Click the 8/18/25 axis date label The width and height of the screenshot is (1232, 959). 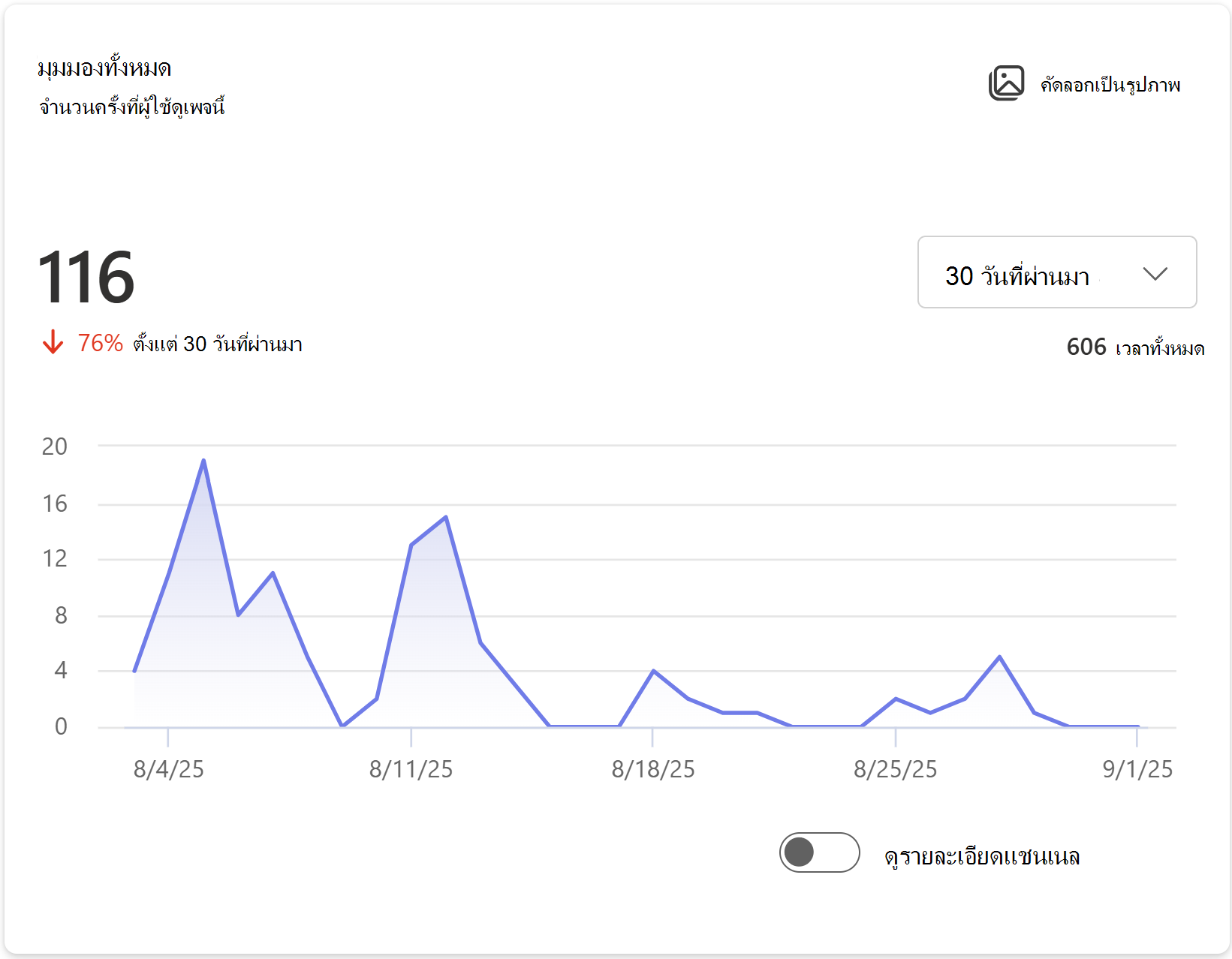[x=653, y=769]
